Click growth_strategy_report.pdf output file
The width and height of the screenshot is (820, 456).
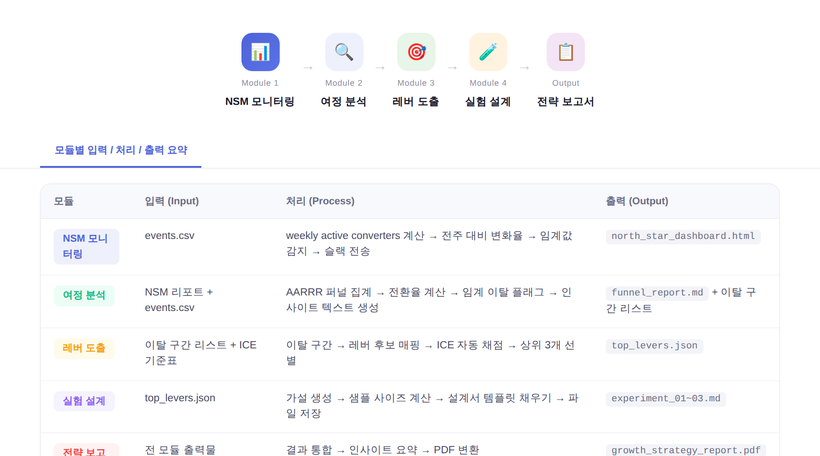click(x=686, y=450)
